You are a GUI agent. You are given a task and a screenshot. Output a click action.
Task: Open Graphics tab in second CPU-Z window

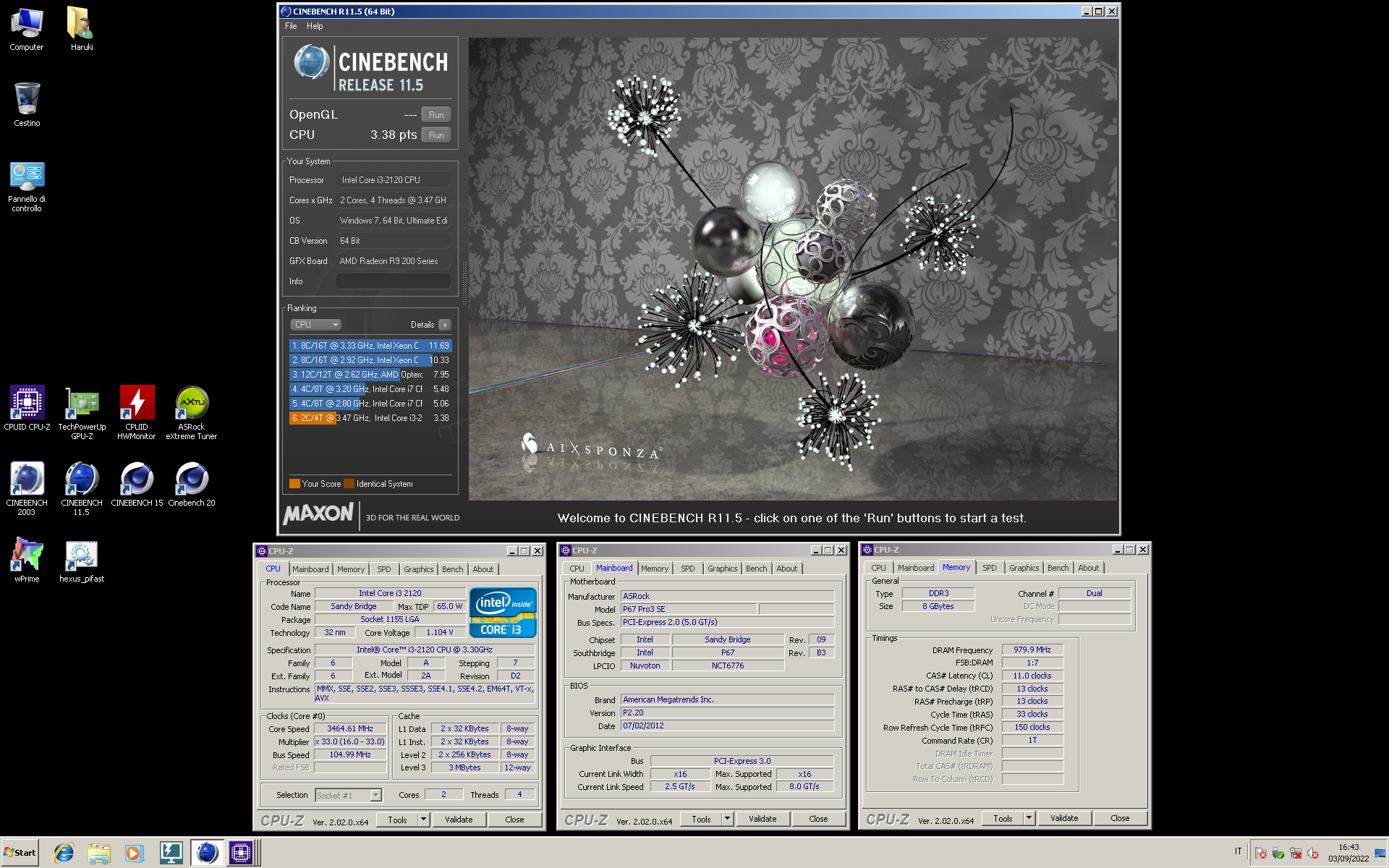coord(723,569)
